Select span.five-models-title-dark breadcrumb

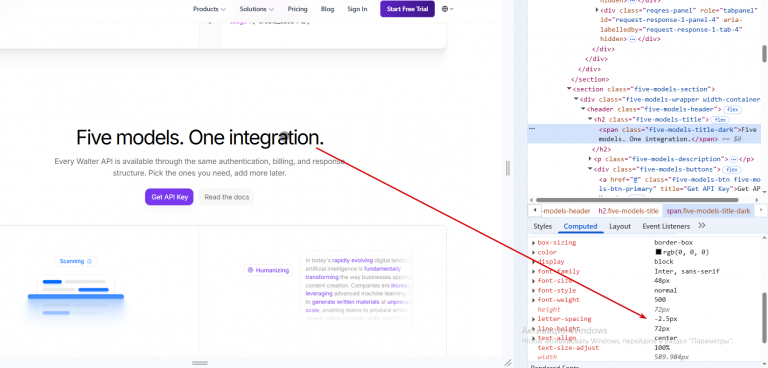point(708,211)
